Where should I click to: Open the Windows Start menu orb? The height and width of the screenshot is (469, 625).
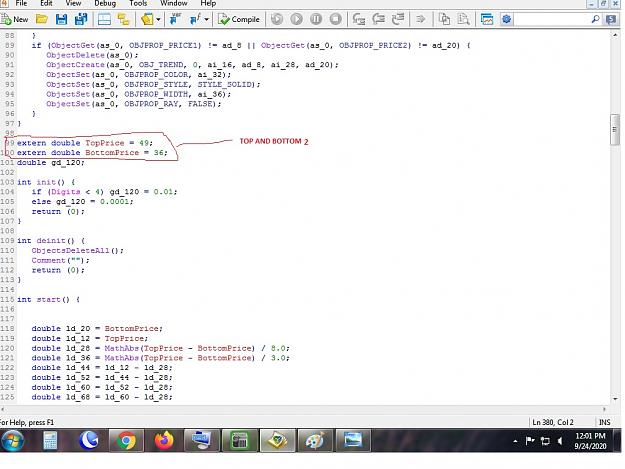[x=13, y=441]
